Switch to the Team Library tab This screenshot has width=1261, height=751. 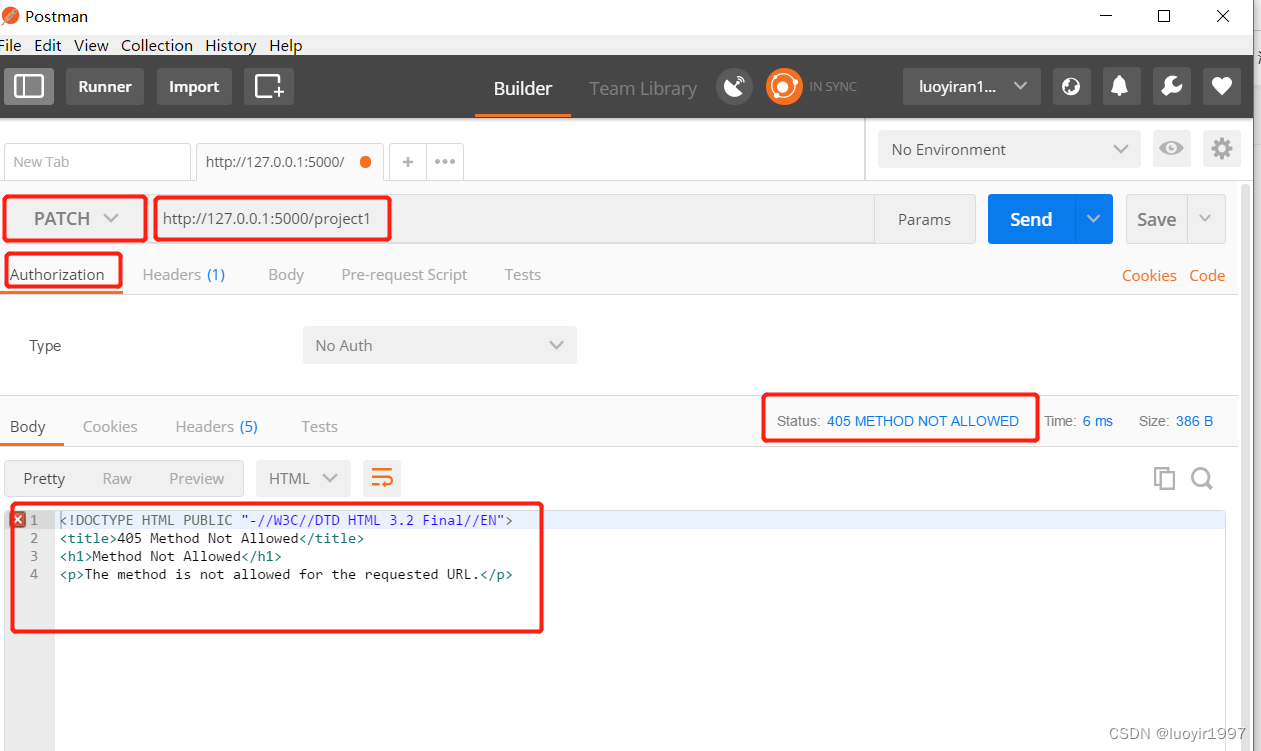pos(643,88)
